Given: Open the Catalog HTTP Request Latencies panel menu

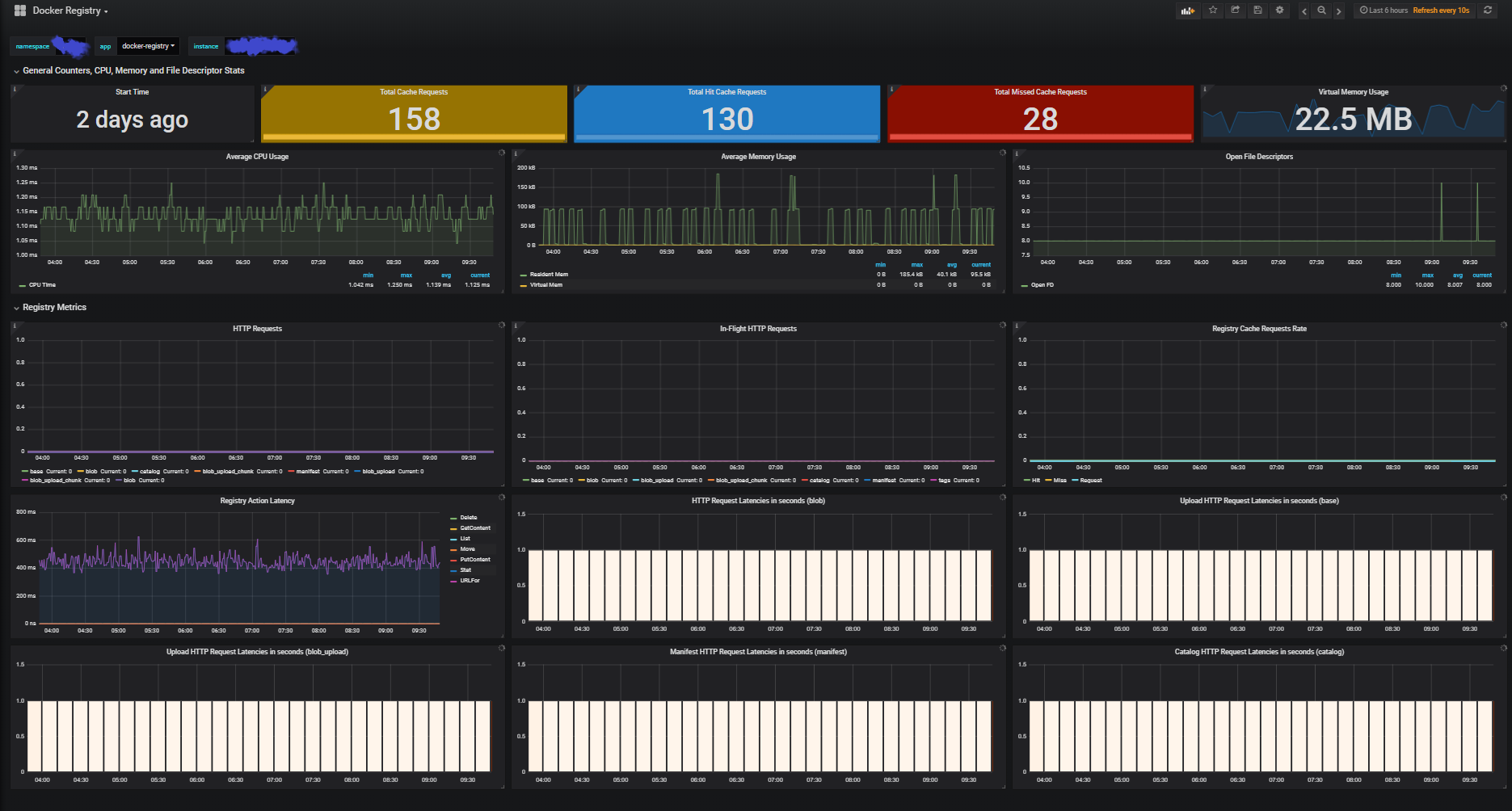Looking at the screenshot, I should 1259,652.
